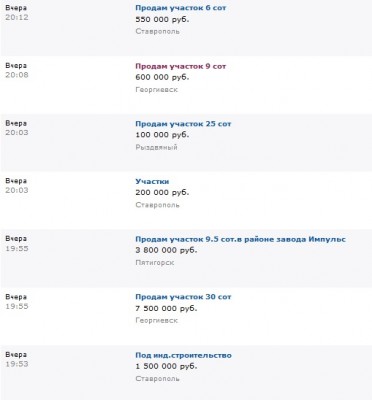Click the Вчера 20:12 timestamp
The height and width of the screenshot is (400, 372).
(17, 12)
